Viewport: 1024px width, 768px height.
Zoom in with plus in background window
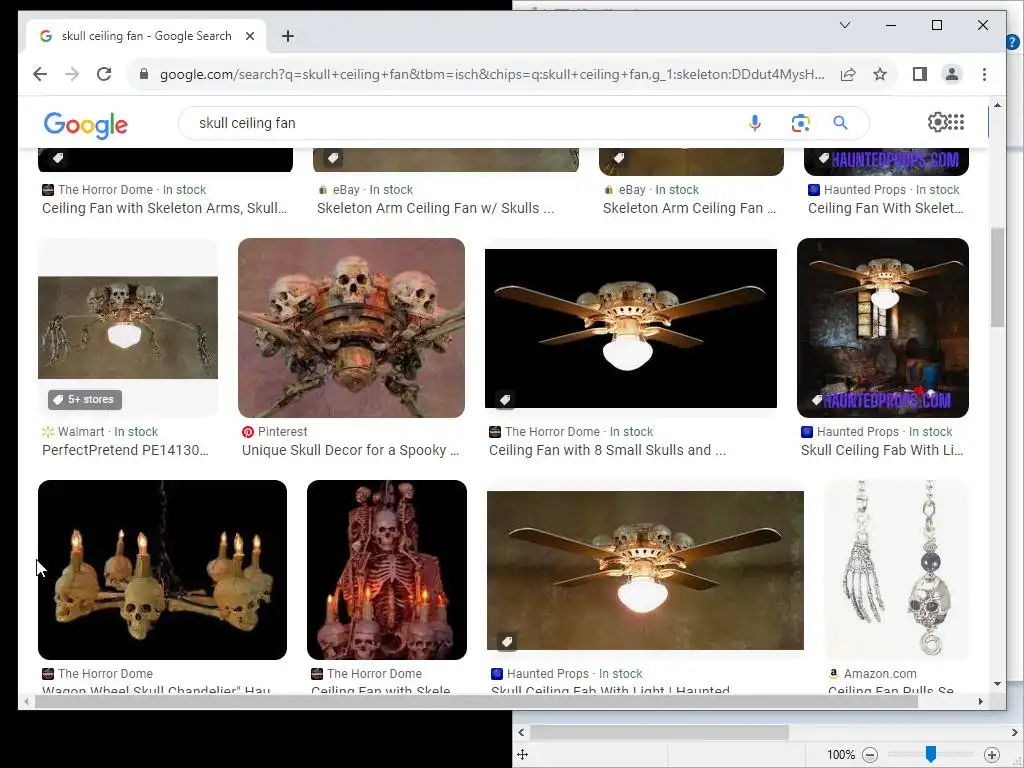991,755
